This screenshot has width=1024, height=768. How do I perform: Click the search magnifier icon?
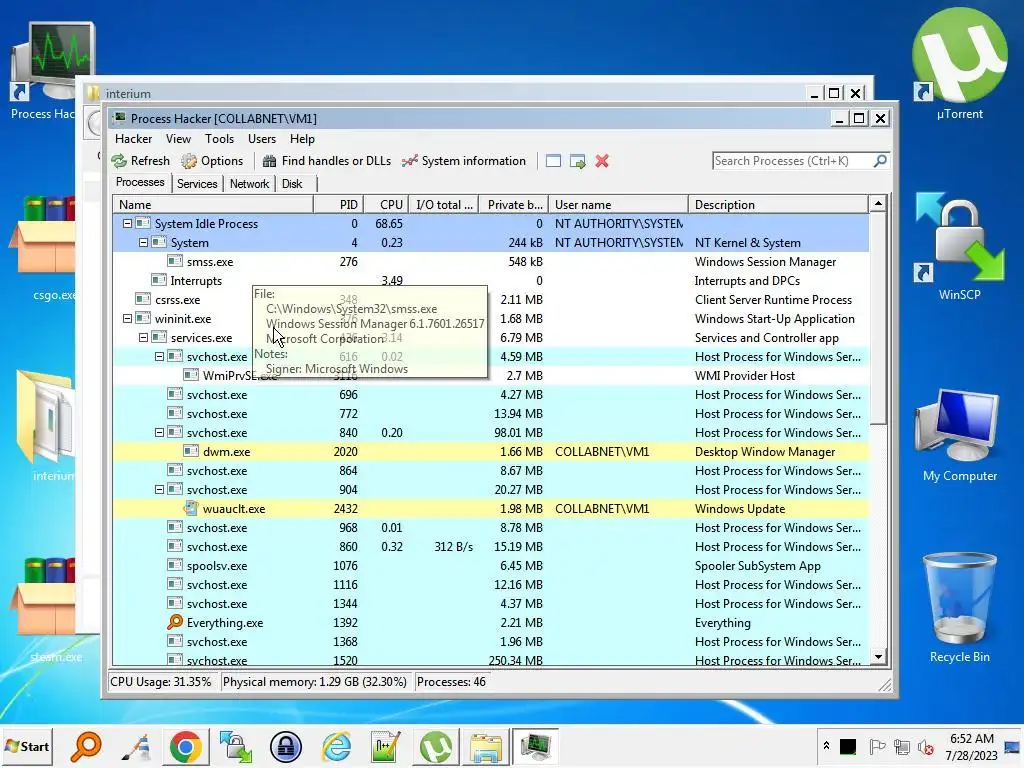pyautogui.click(x=880, y=161)
